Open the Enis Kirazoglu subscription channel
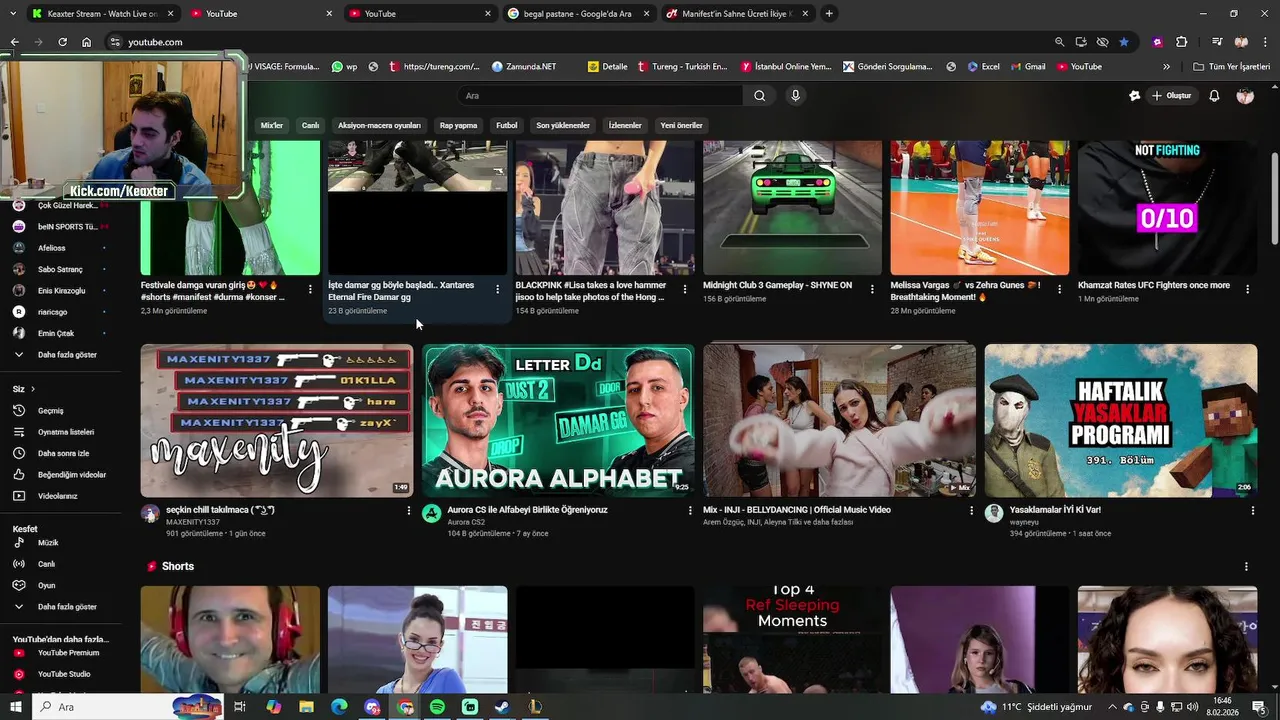 point(62,291)
